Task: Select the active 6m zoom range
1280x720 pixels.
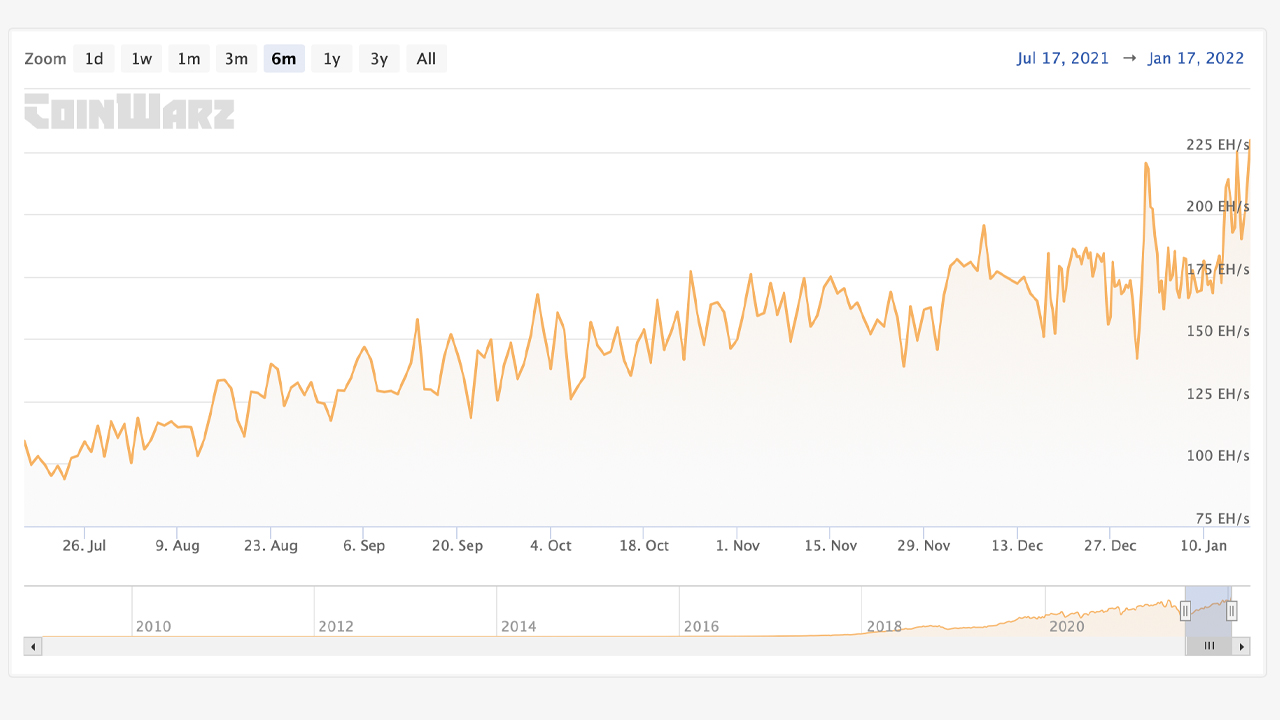Action: 284,59
